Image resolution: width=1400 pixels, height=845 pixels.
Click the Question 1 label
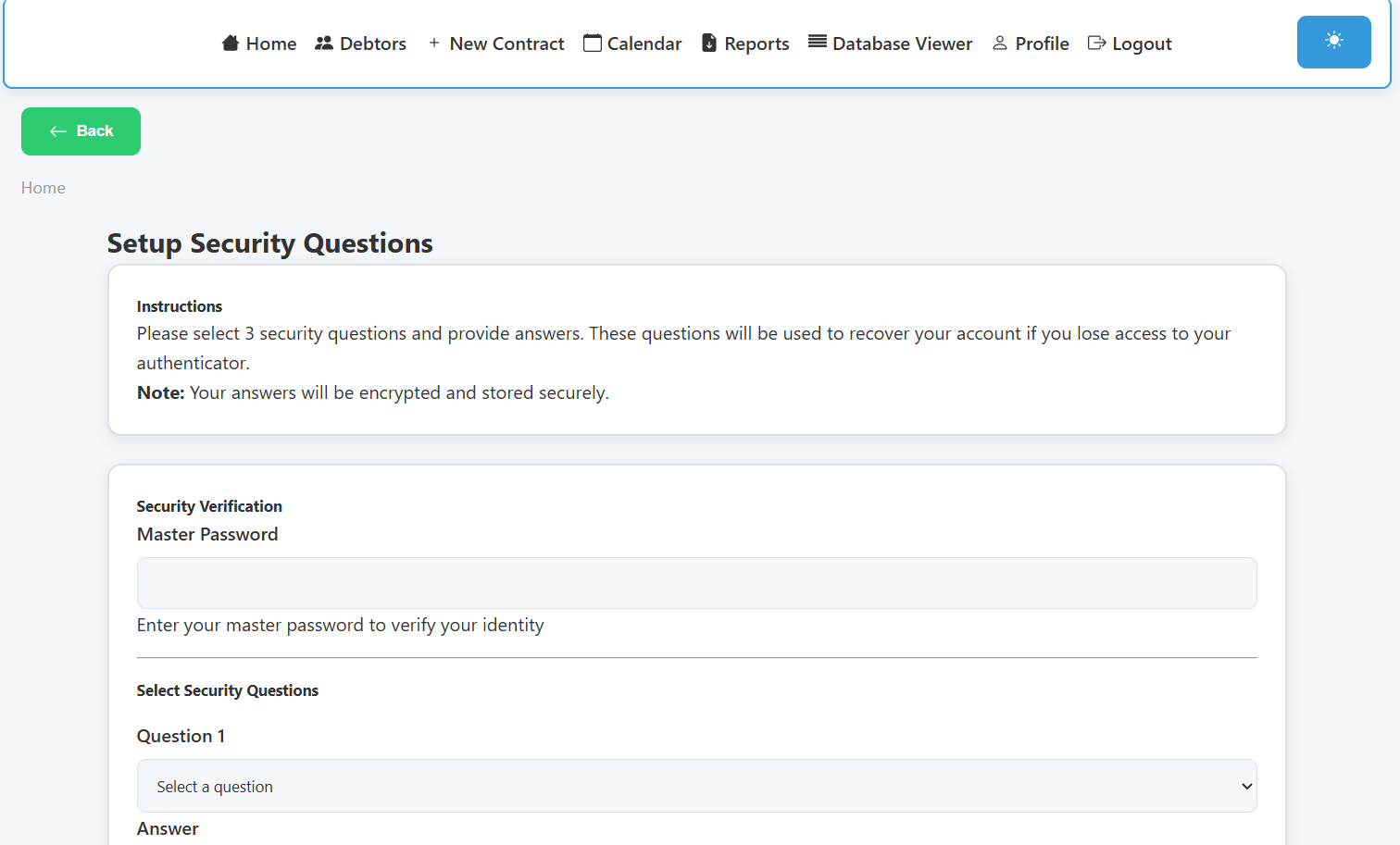181,736
